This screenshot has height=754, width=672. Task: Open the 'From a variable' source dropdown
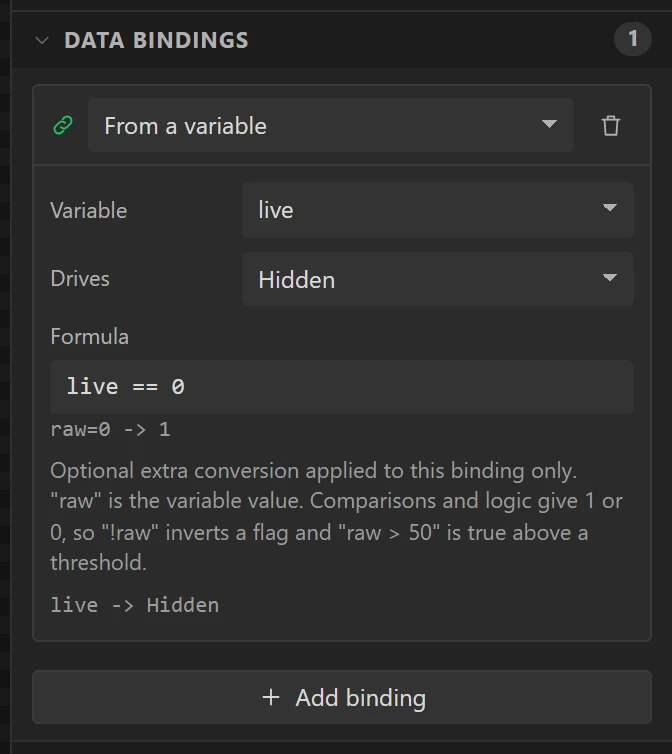tap(330, 126)
